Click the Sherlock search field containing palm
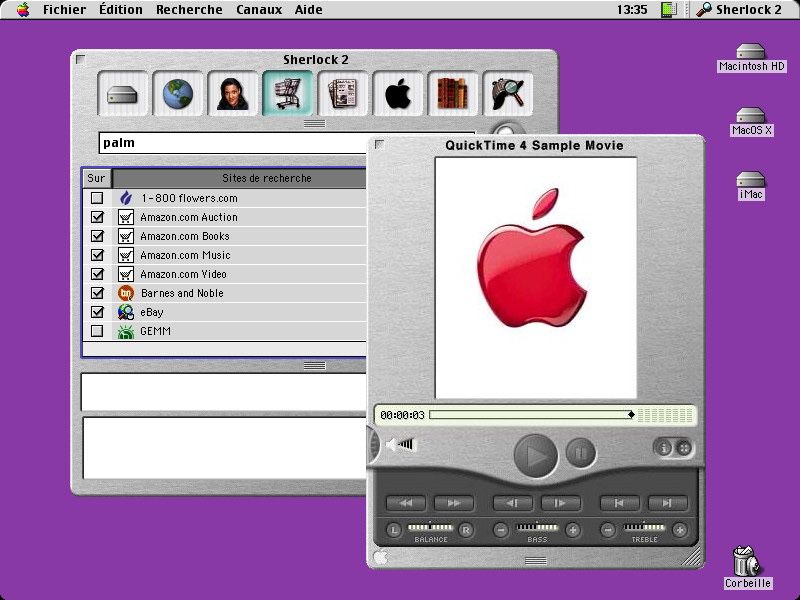The image size is (800, 600). (x=235, y=143)
